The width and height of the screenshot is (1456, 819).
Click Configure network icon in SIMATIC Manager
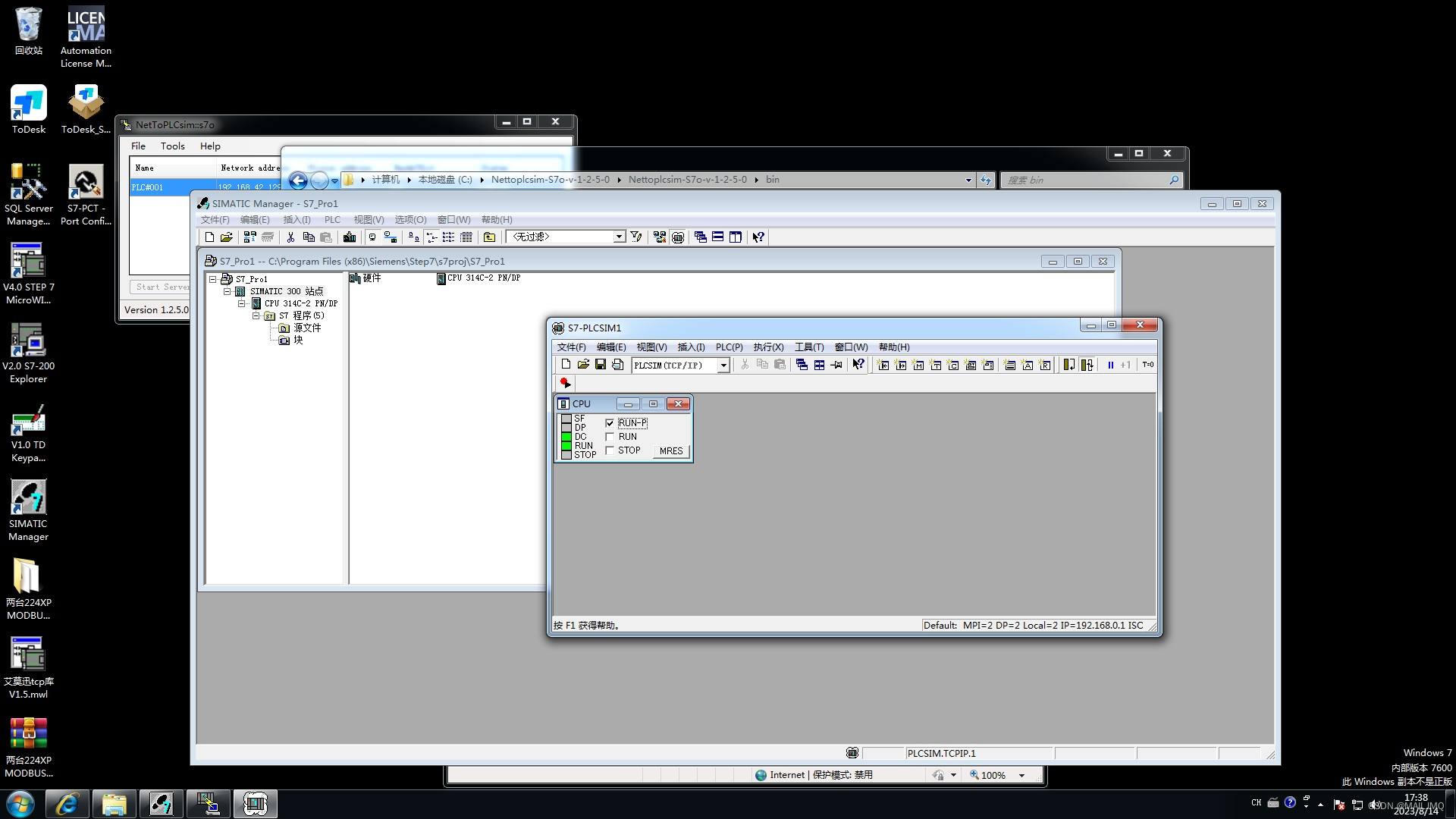point(660,237)
